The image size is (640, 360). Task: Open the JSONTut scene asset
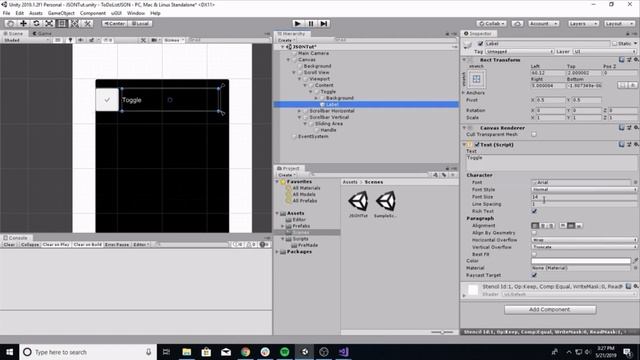[358, 204]
